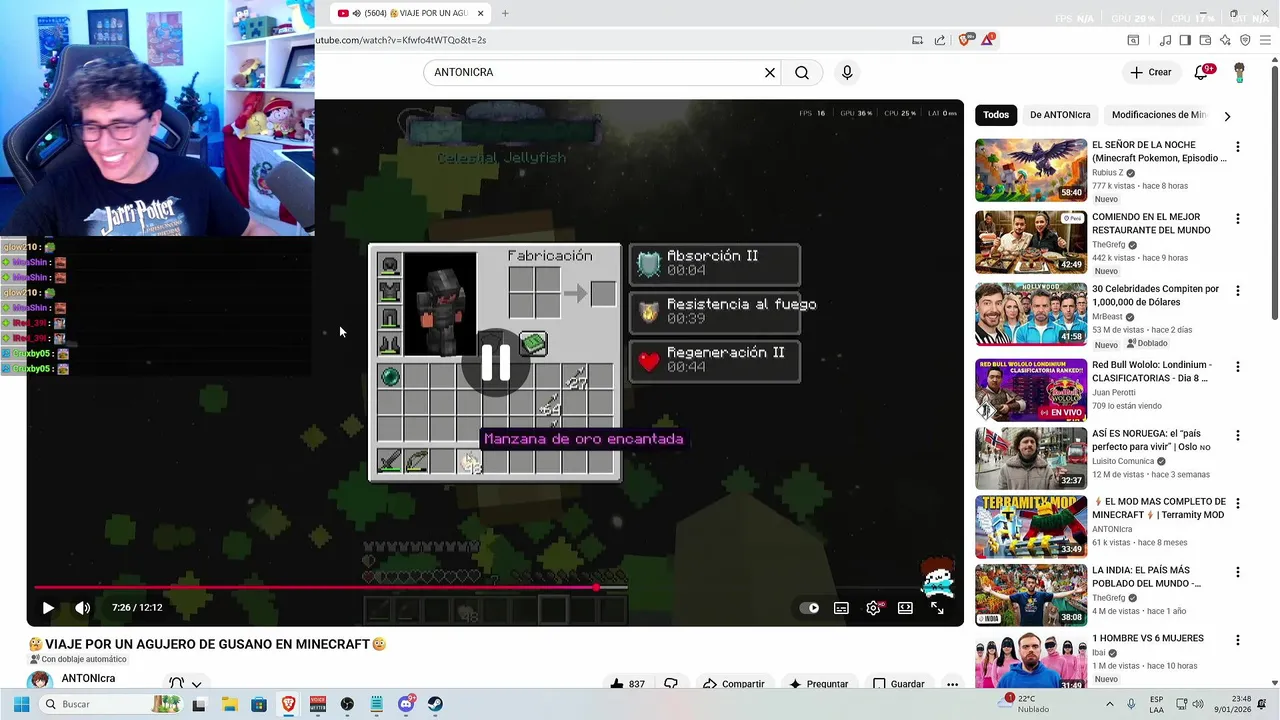Open options for 1 HOMBRE VS 6 MUJERES video
Screen dimensions: 1280x720
pyautogui.click(x=1238, y=641)
